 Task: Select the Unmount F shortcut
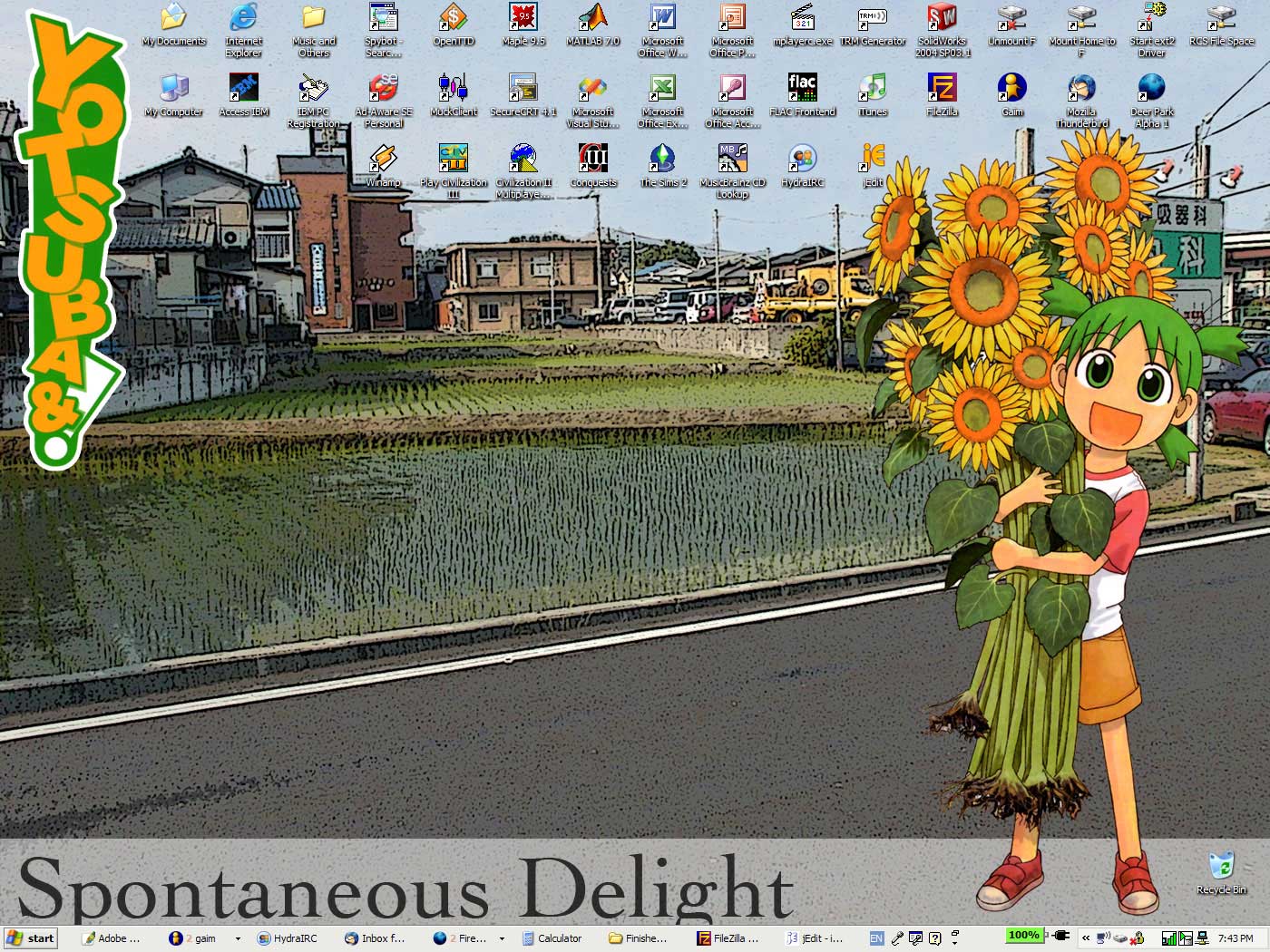pyautogui.click(x=1012, y=24)
